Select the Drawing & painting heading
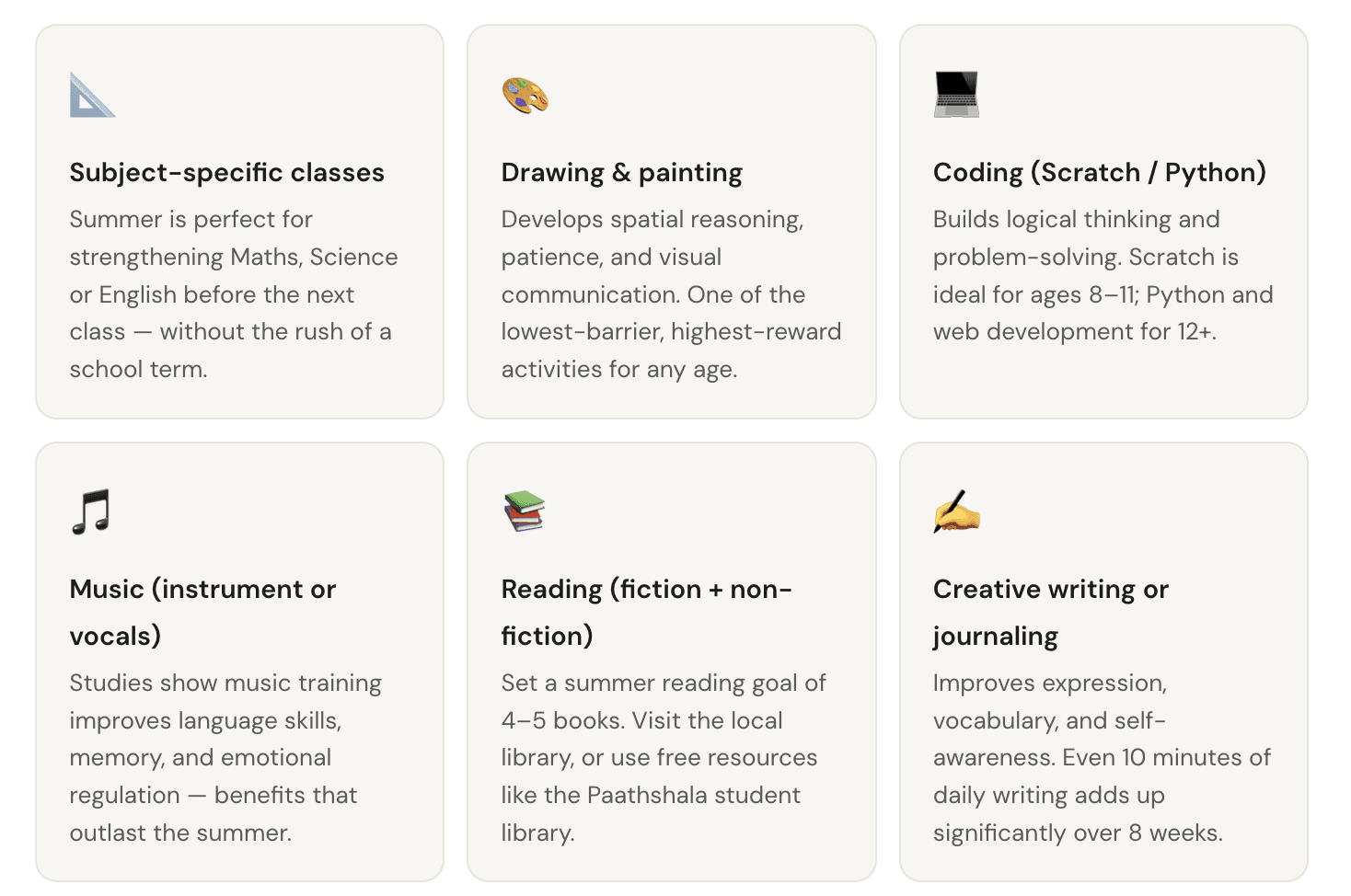 pos(622,173)
